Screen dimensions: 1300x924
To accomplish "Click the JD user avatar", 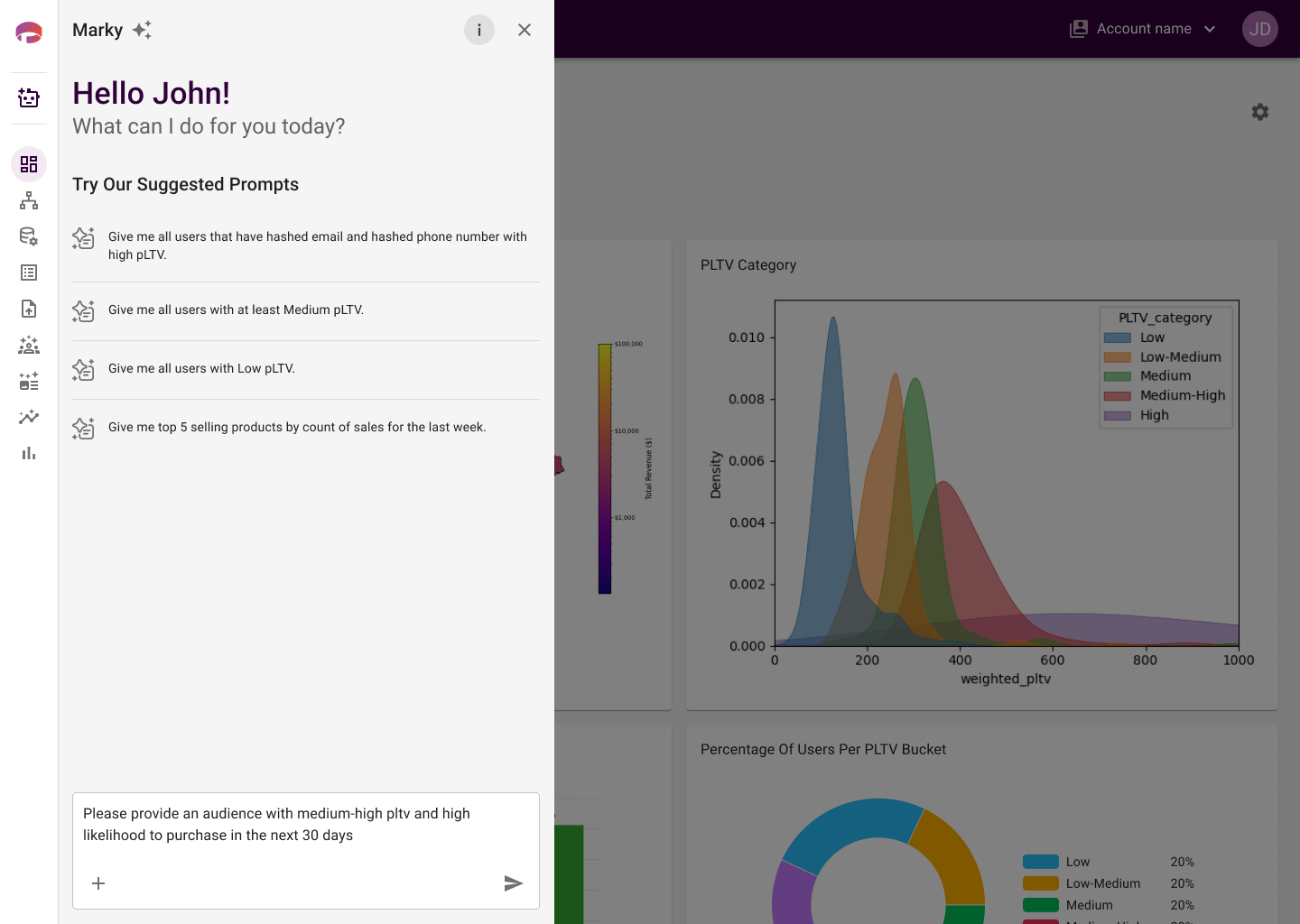I will [1260, 29].
